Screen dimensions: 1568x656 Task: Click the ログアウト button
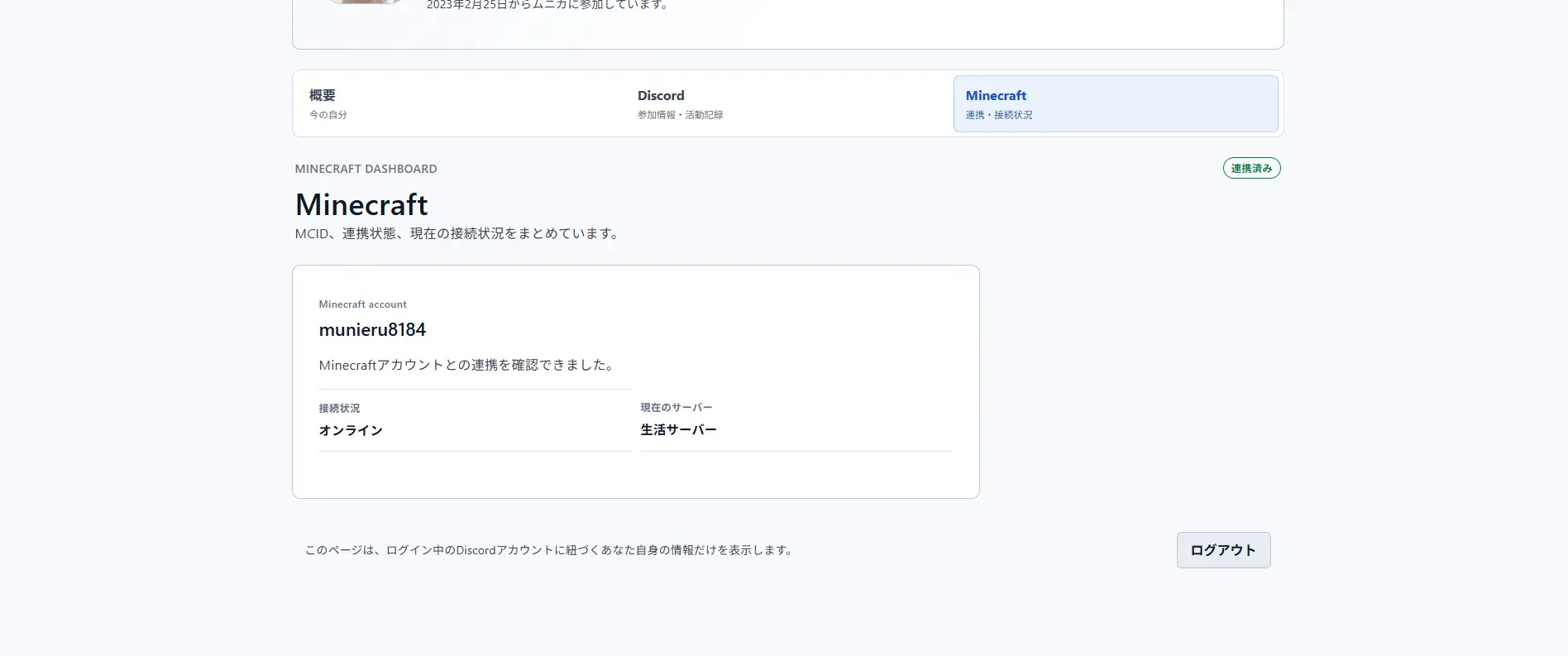tap(1223, 550)
